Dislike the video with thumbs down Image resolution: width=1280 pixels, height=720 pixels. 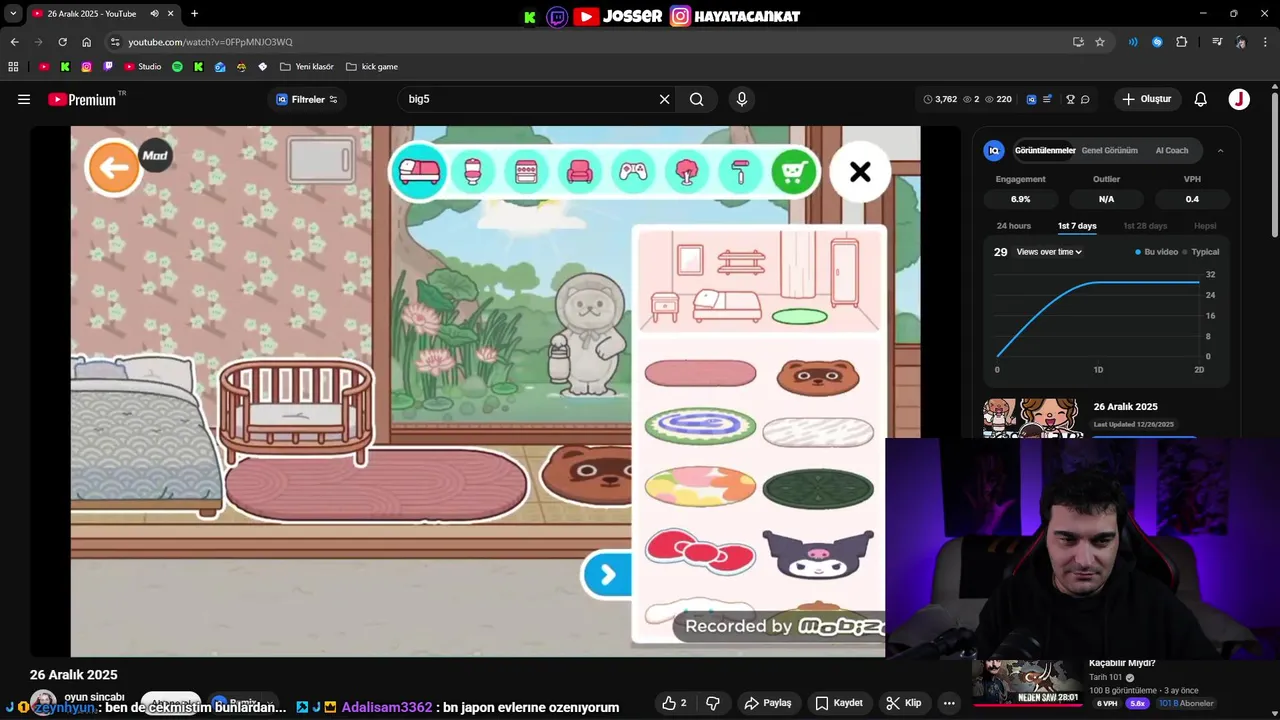[713, 703]
